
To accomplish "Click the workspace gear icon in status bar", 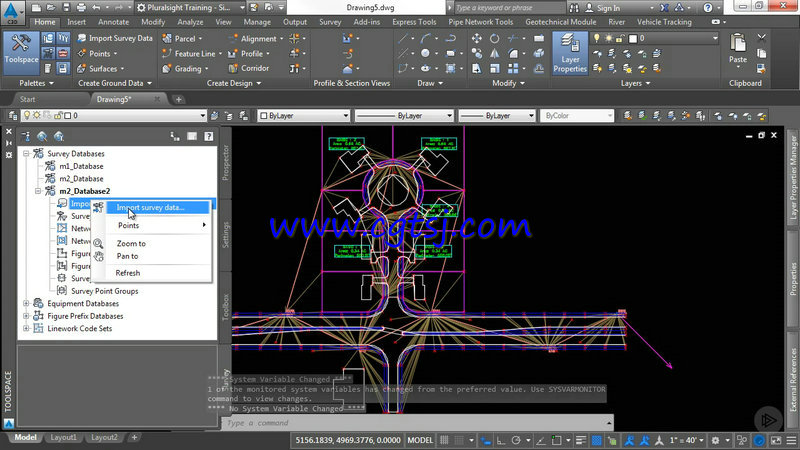I will coord(715,440).
